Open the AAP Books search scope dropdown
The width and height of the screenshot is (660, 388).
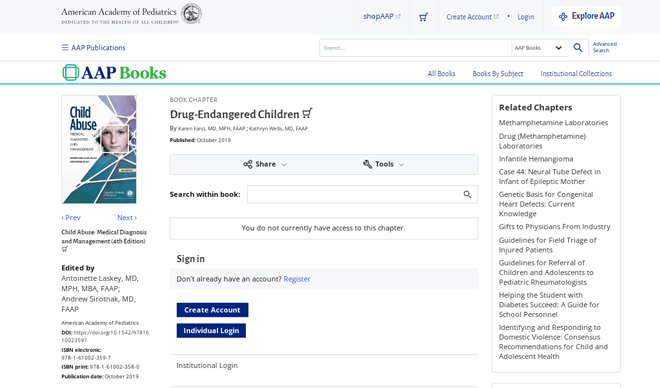(538, 48)
